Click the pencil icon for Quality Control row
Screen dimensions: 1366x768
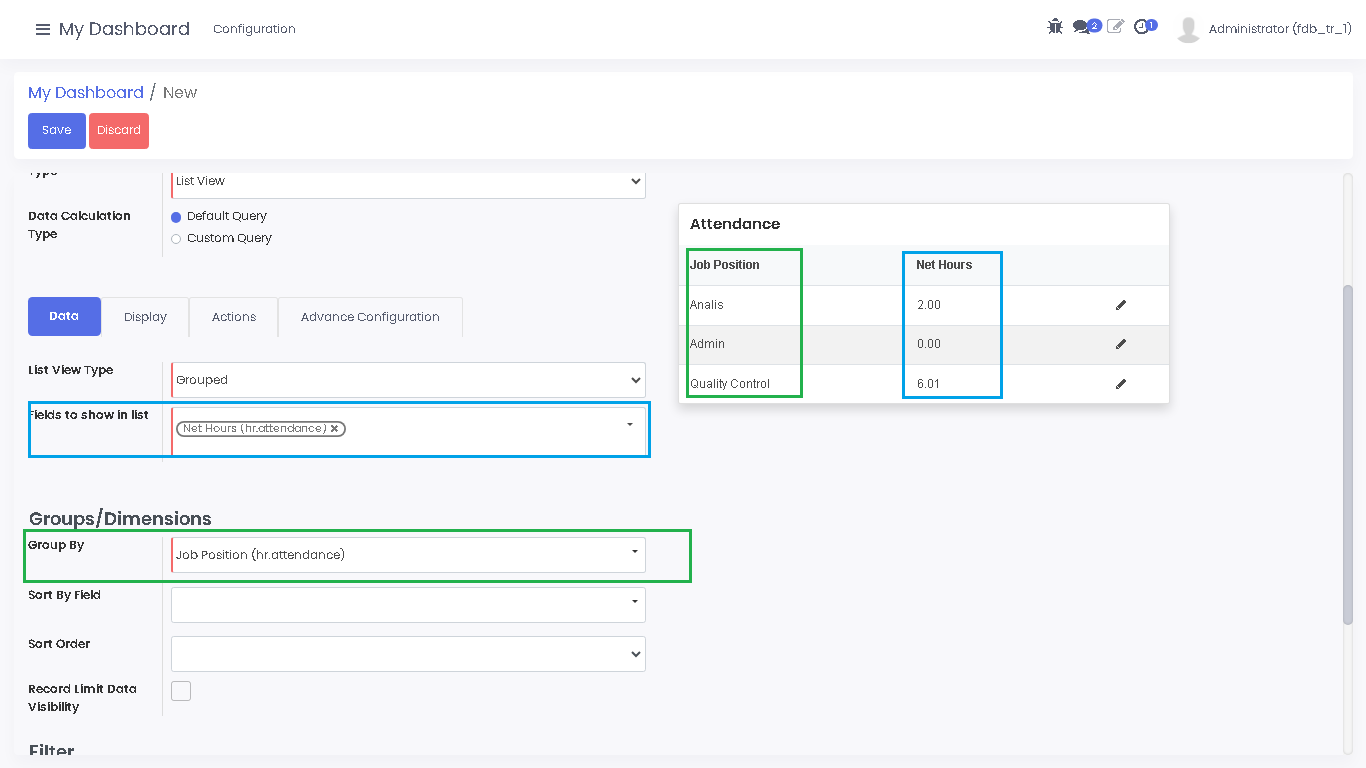click(x=1121, y=383)
